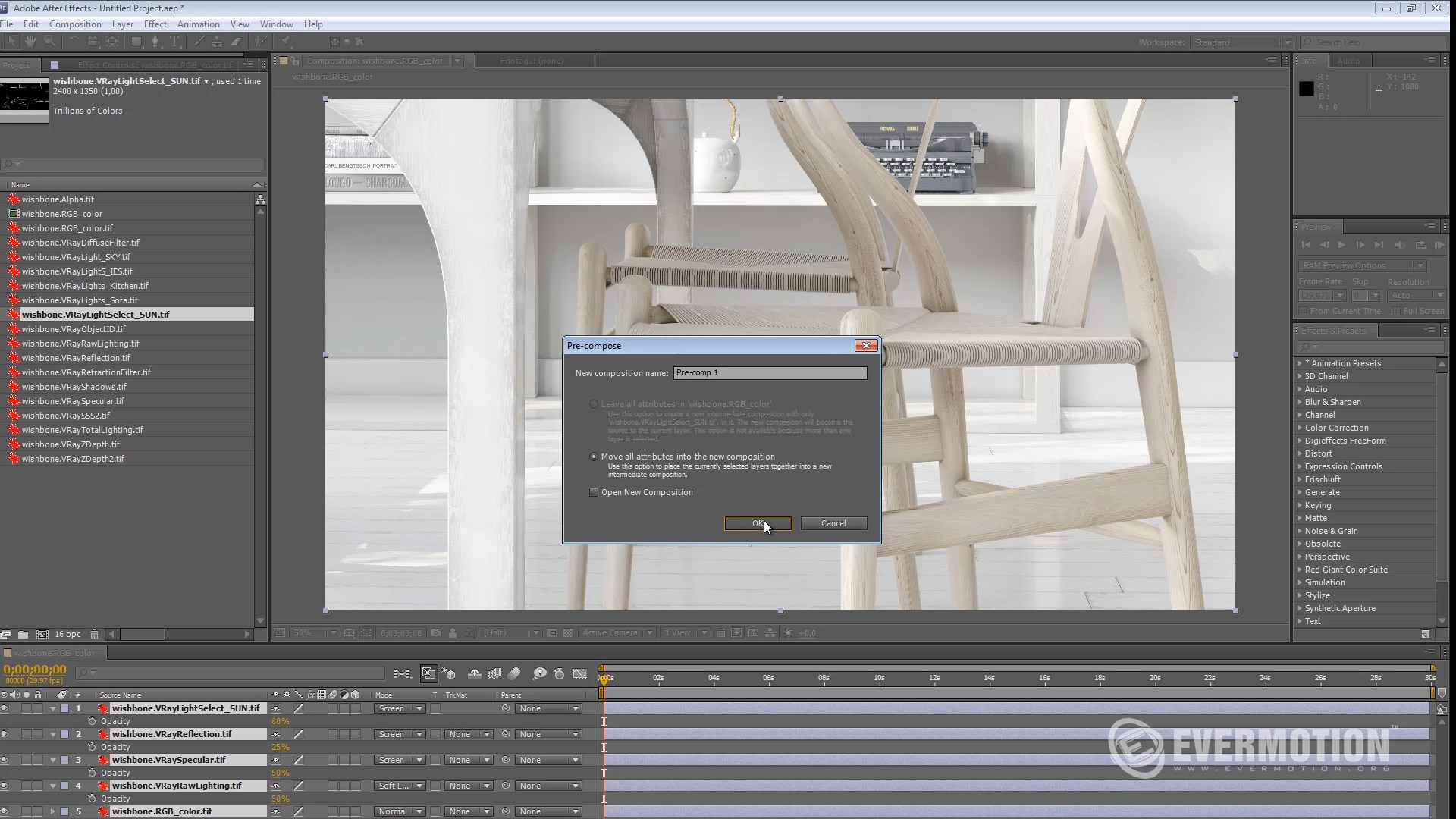Enable From Current Time in Preview

pyautogui.click(x=1303, y=311)
